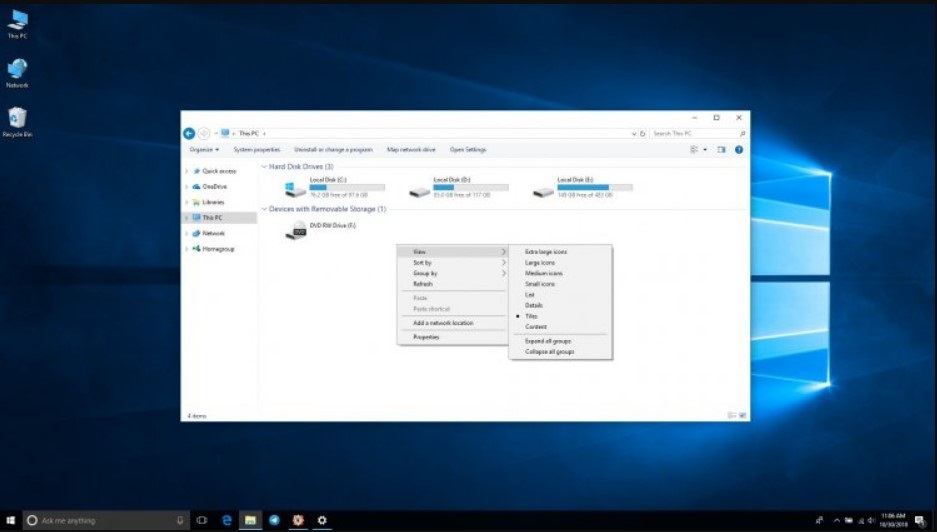
Task: Open the view options dropdown arrow
Action: [x=705, y=149]
